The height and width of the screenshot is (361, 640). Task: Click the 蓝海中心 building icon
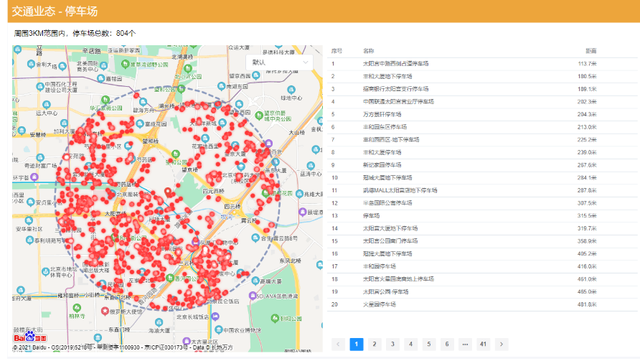point(311,165)
